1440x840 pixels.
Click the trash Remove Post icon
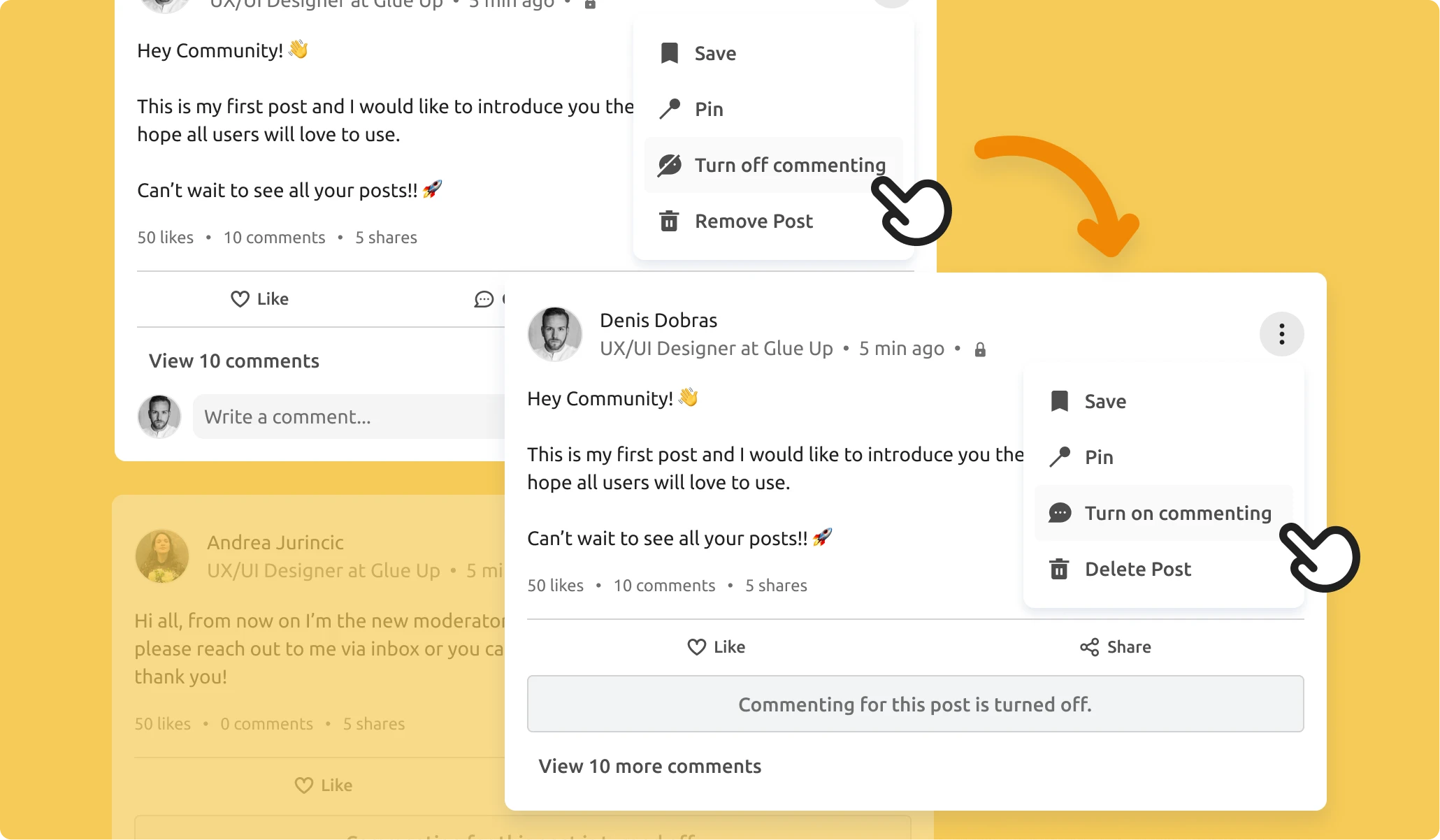(x=669, y=220)
